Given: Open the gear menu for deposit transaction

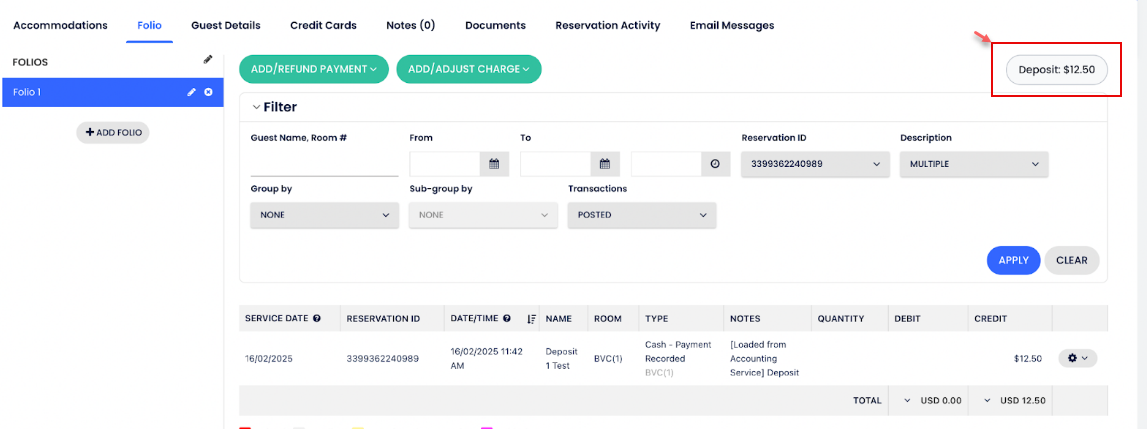Looking at the screenshot, I should 1077,358.
